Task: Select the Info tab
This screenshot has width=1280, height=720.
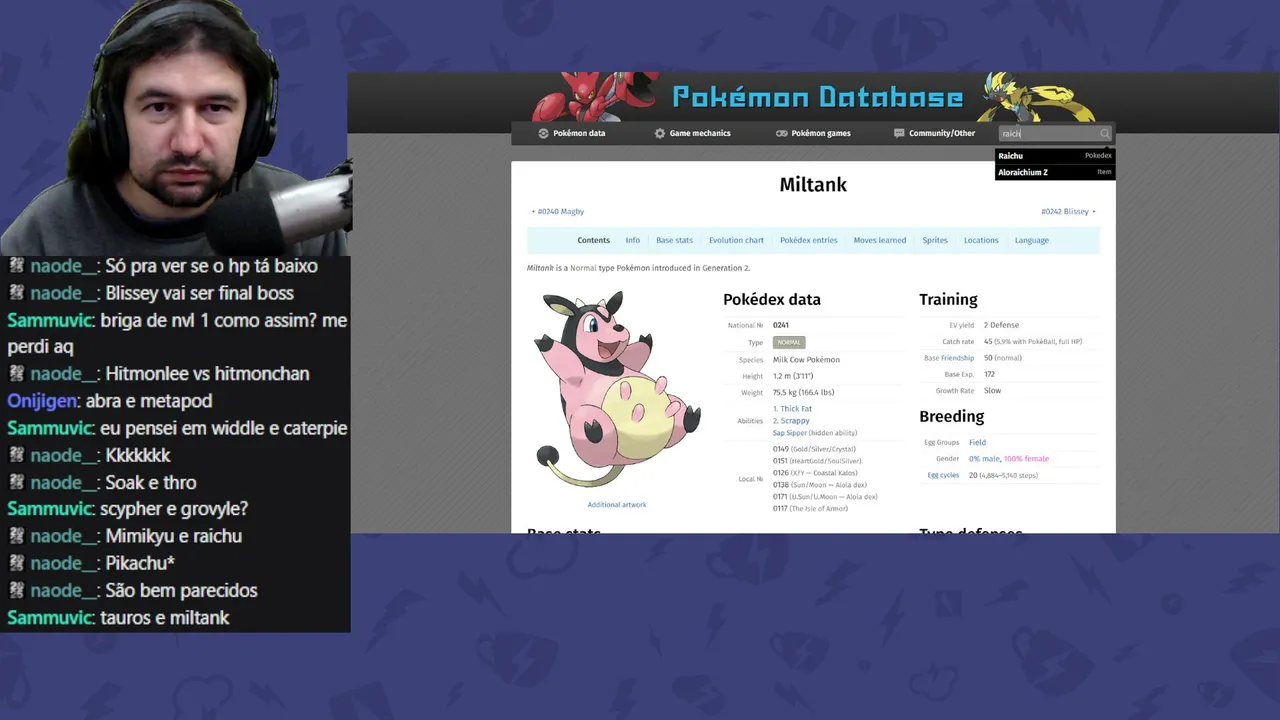Action: 633,240
